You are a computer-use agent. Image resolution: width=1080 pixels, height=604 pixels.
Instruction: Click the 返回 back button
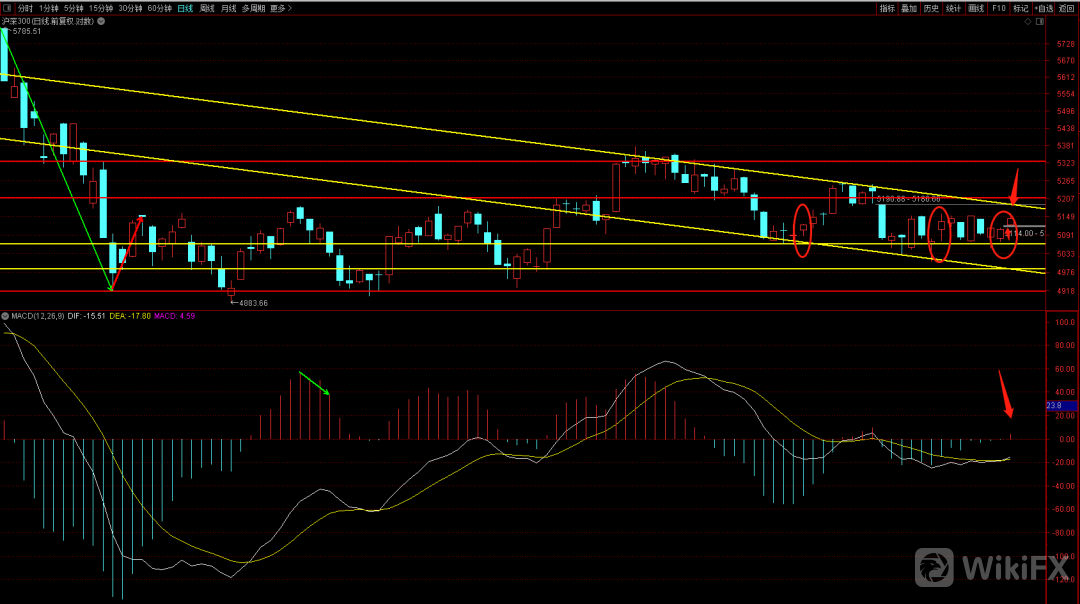pyautogui.click(x=1067, y=8)
